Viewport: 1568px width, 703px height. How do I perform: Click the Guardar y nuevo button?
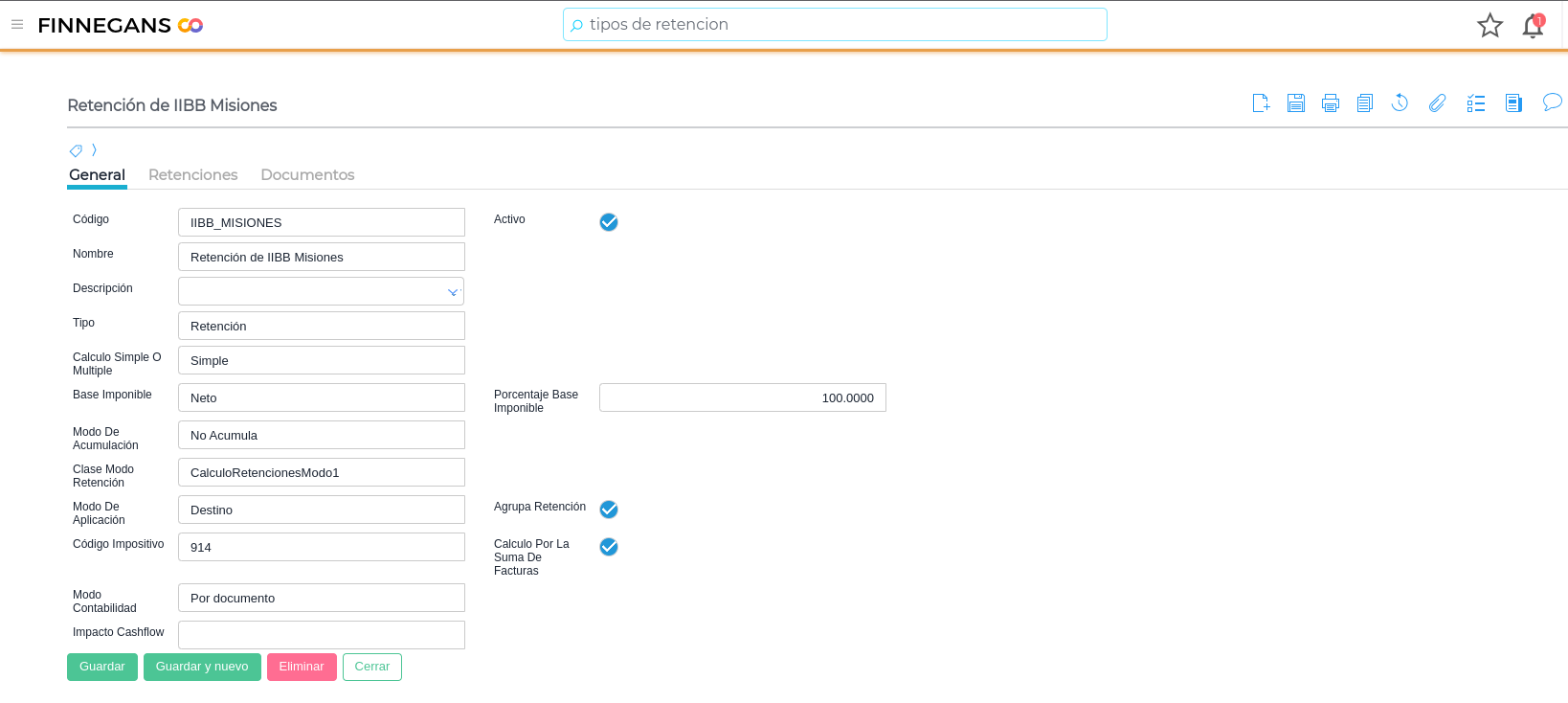click(x=202, y=667)
